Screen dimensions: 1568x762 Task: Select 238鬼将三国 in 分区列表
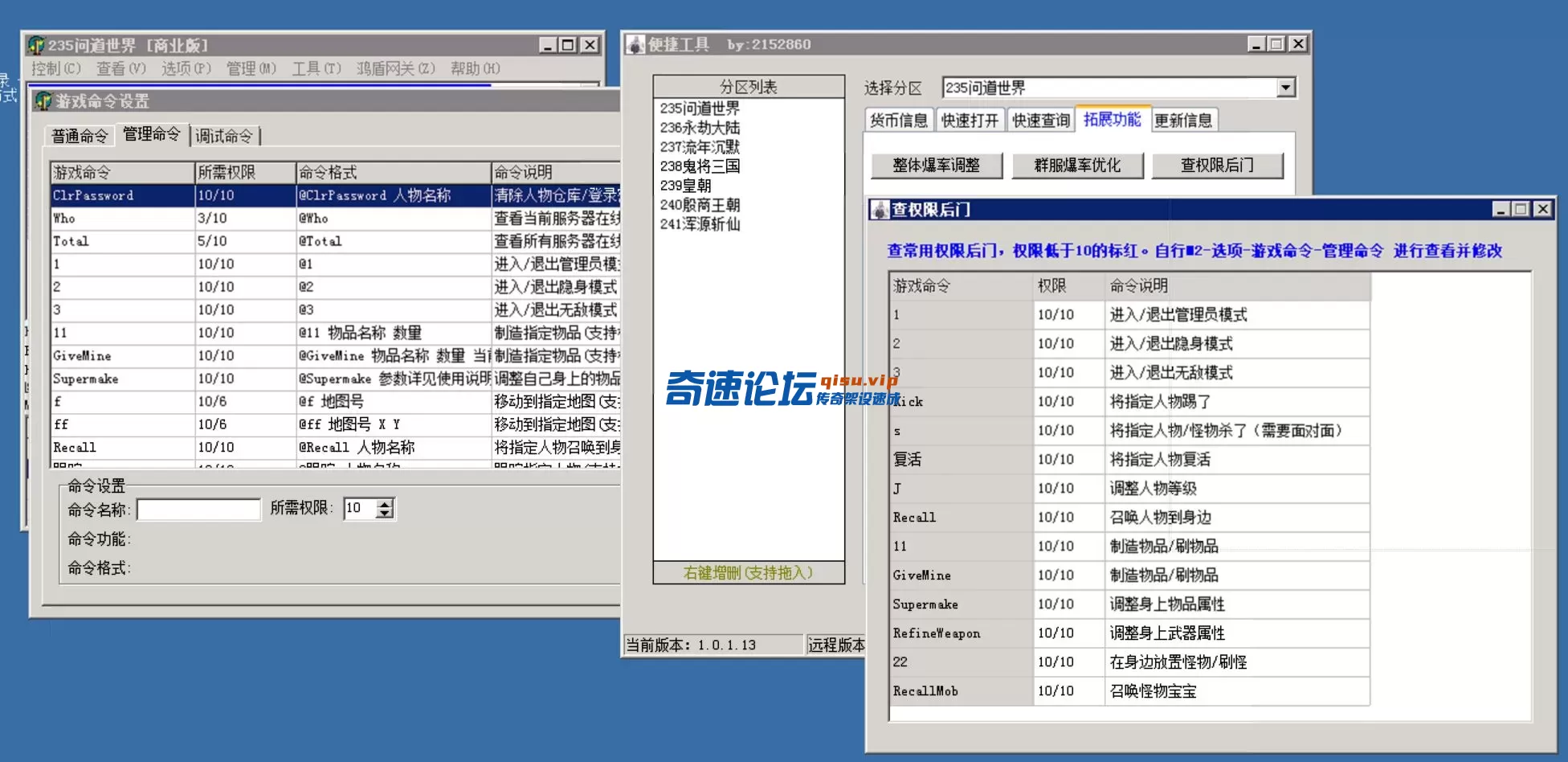(x=700, y=166)
